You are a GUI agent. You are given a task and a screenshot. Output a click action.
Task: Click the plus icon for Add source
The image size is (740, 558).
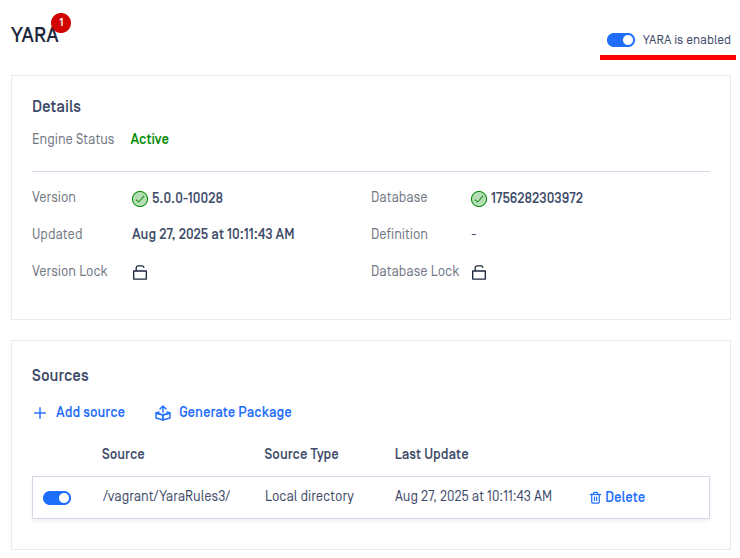coord(40,413)
